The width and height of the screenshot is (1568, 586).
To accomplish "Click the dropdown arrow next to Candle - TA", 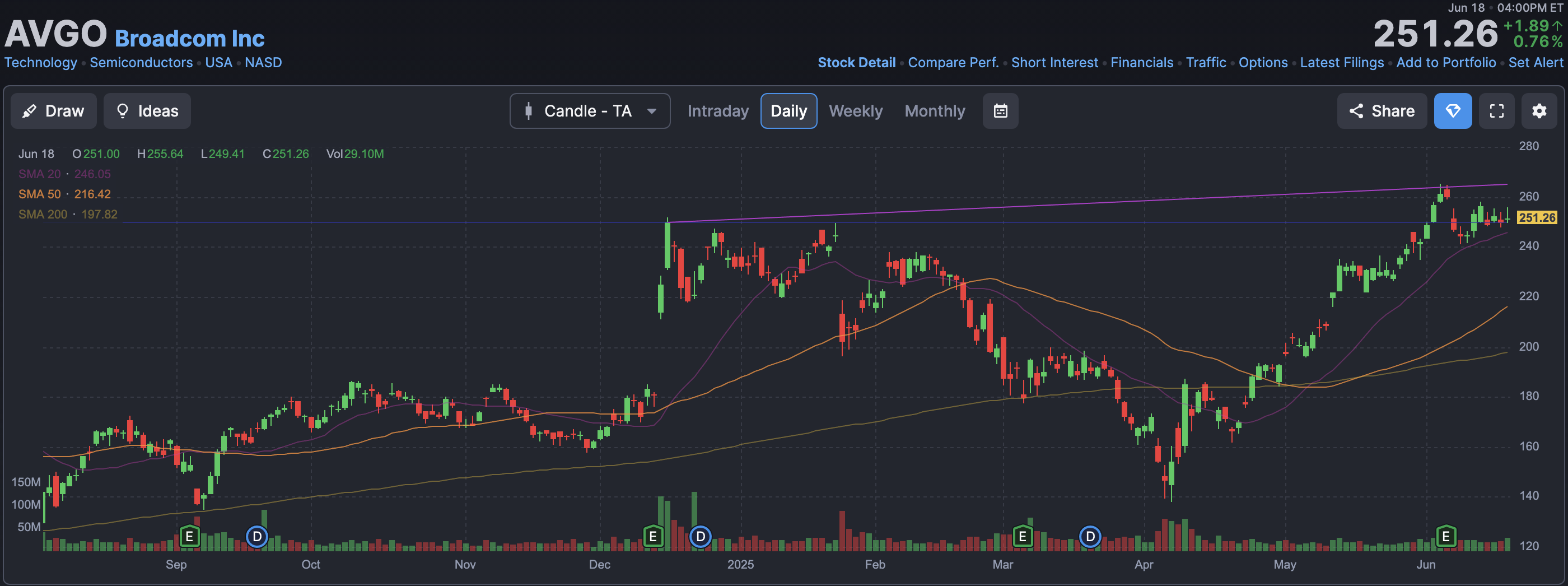I will (x=651, y=111).
